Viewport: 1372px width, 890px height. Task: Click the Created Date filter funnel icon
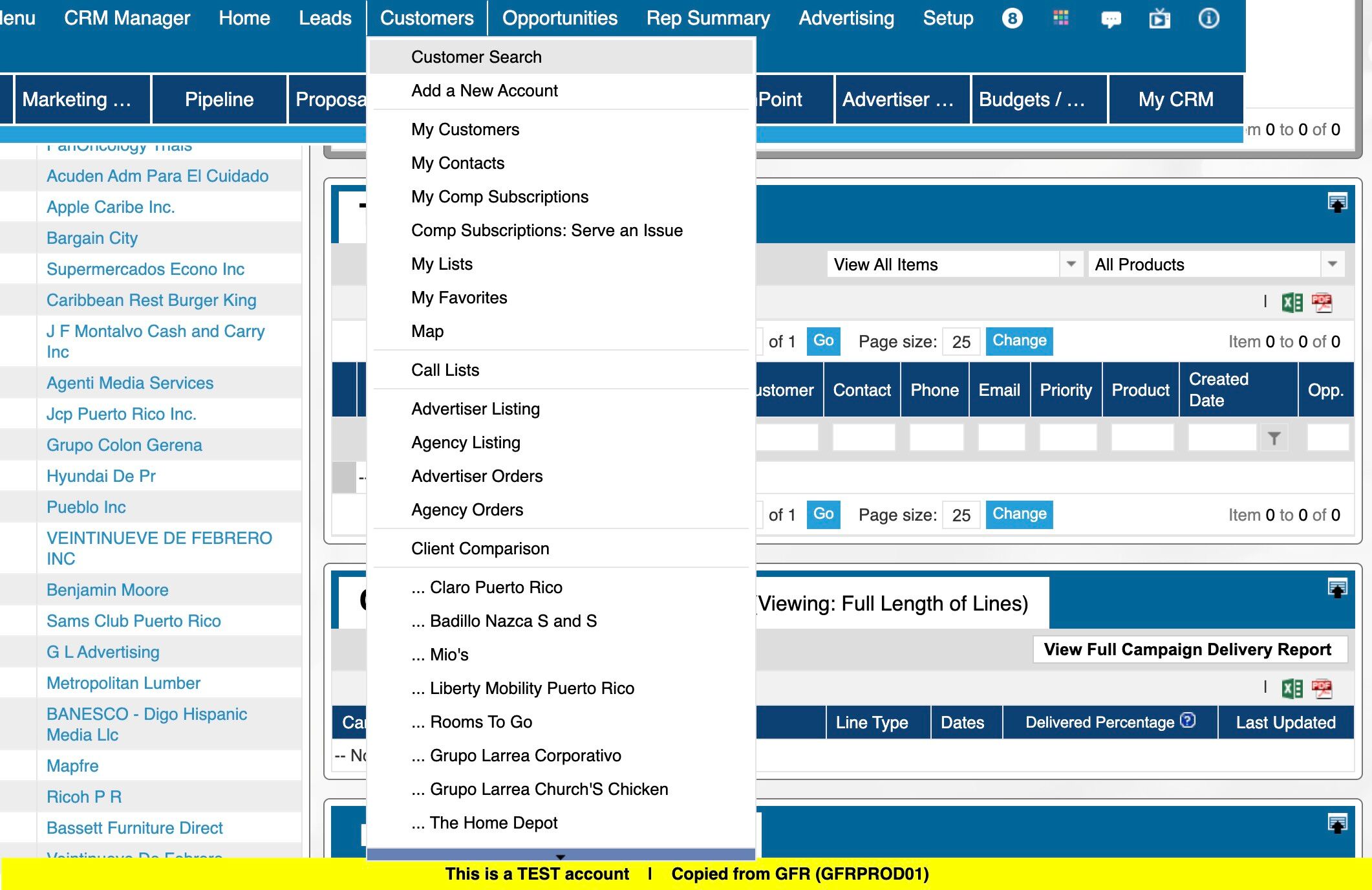(1274, 439)
